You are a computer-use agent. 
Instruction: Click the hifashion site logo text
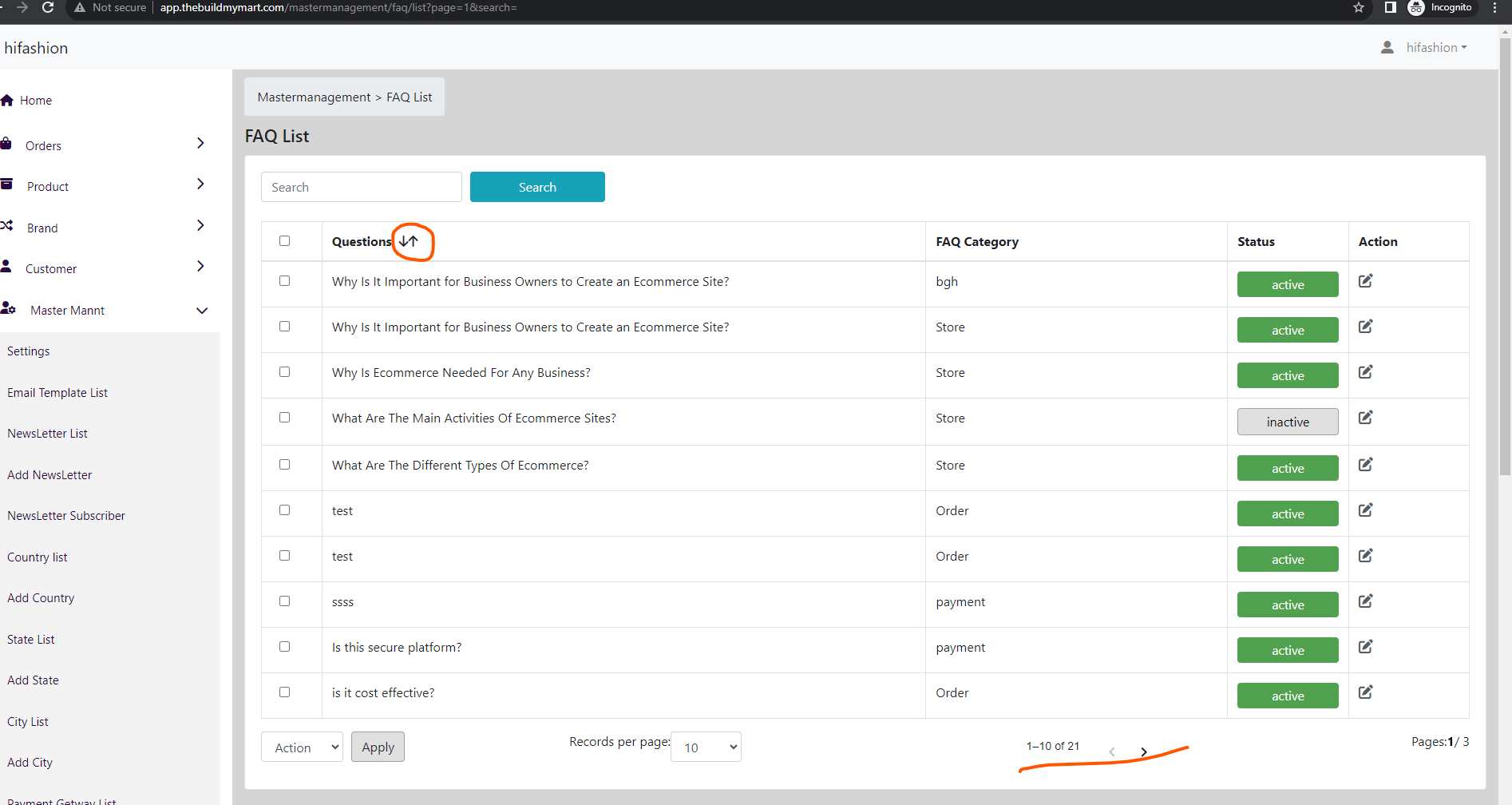tap(36, 48)
